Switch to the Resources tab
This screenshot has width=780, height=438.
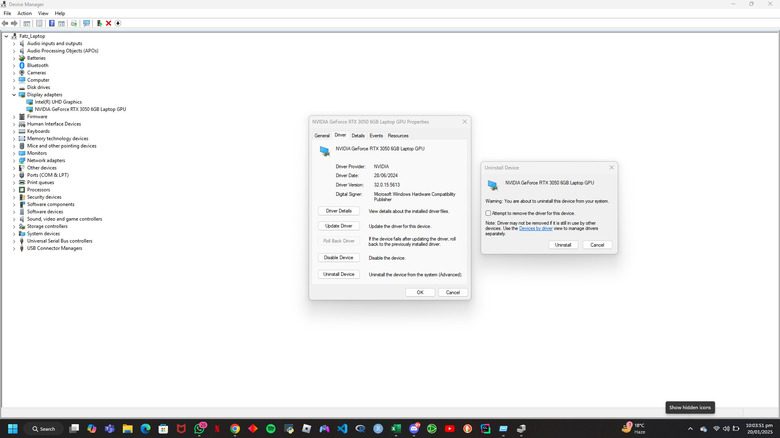click(398, 135)
